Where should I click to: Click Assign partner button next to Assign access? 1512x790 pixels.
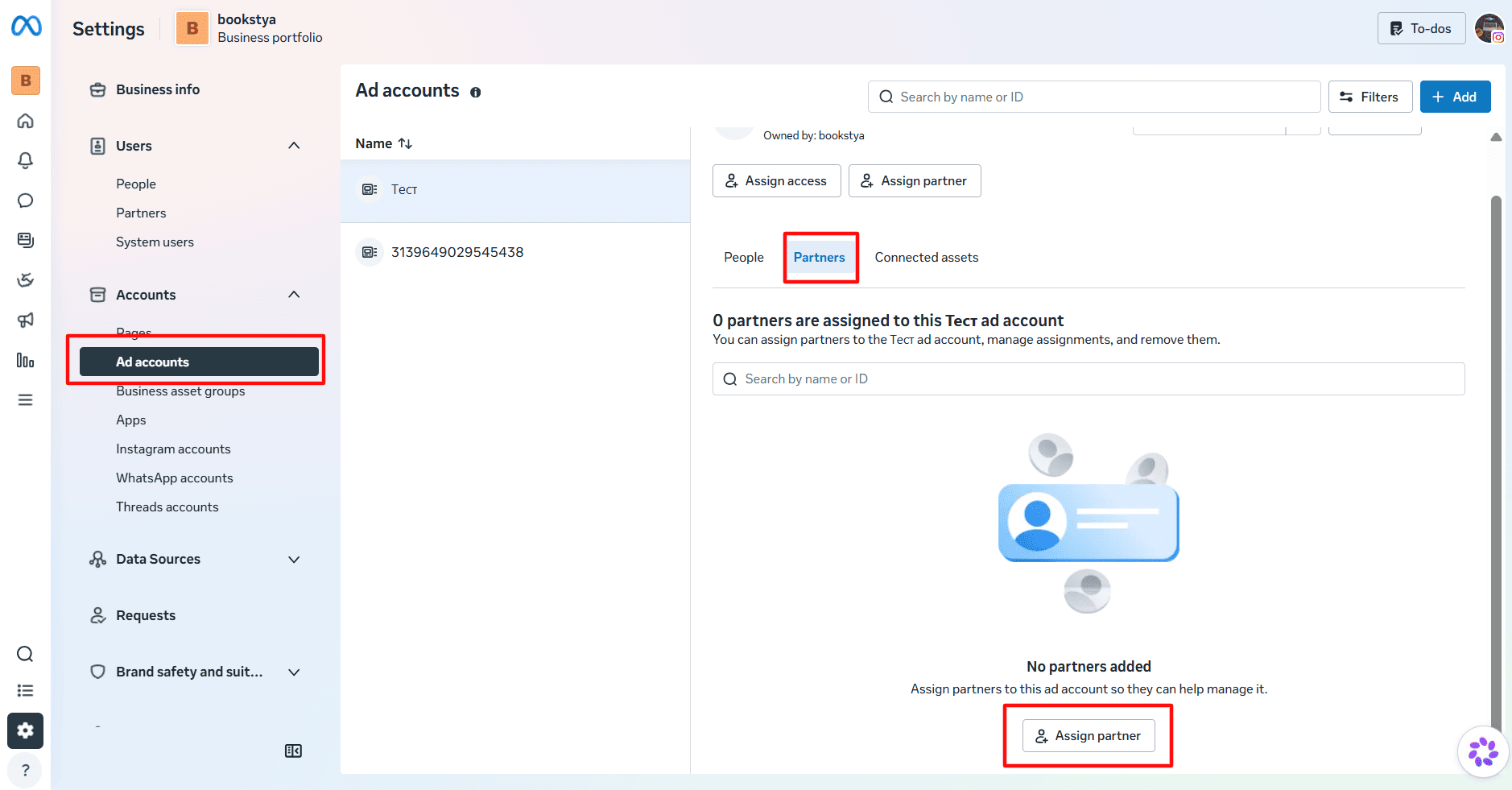pos(915,181)
